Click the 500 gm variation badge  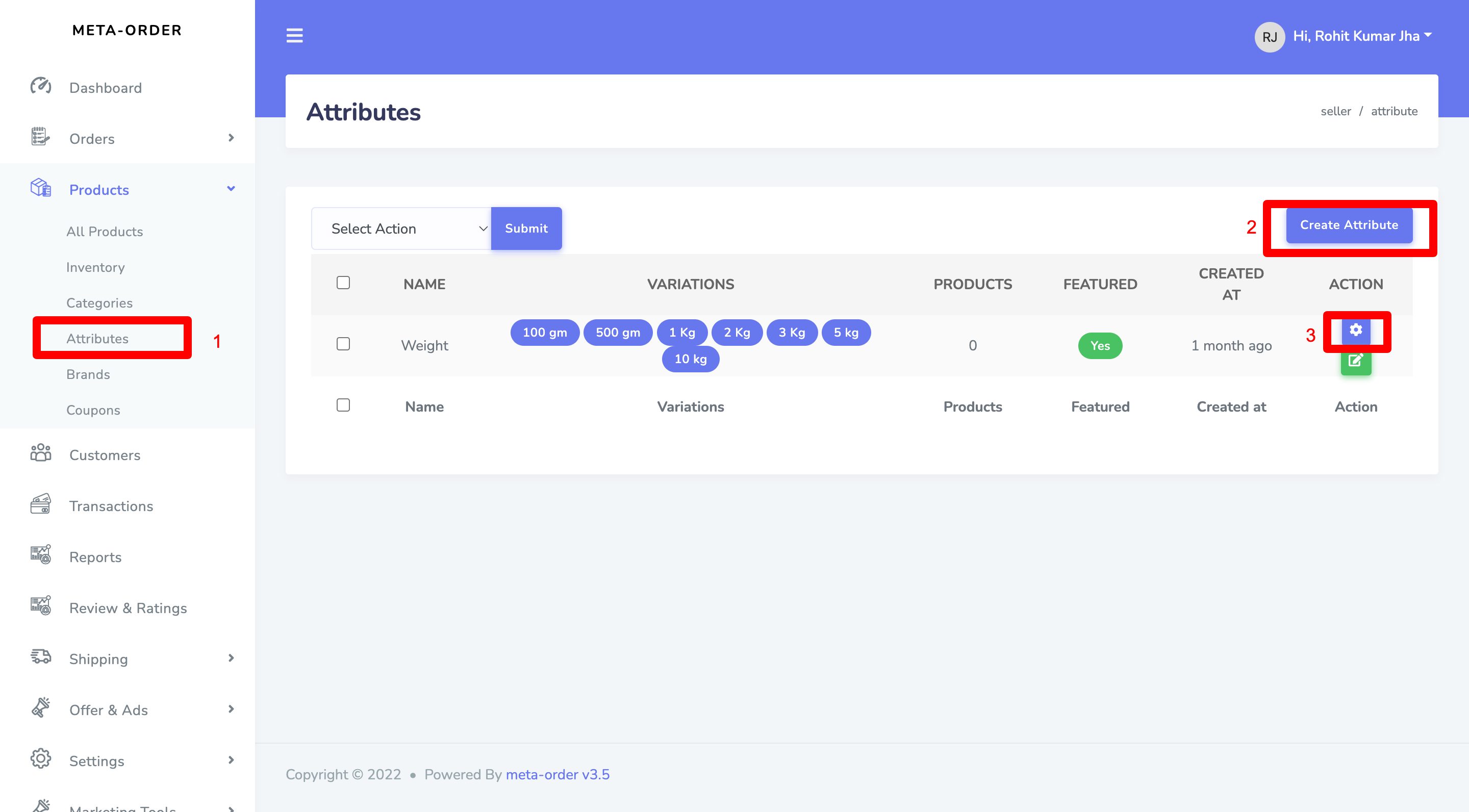point(617,333)
